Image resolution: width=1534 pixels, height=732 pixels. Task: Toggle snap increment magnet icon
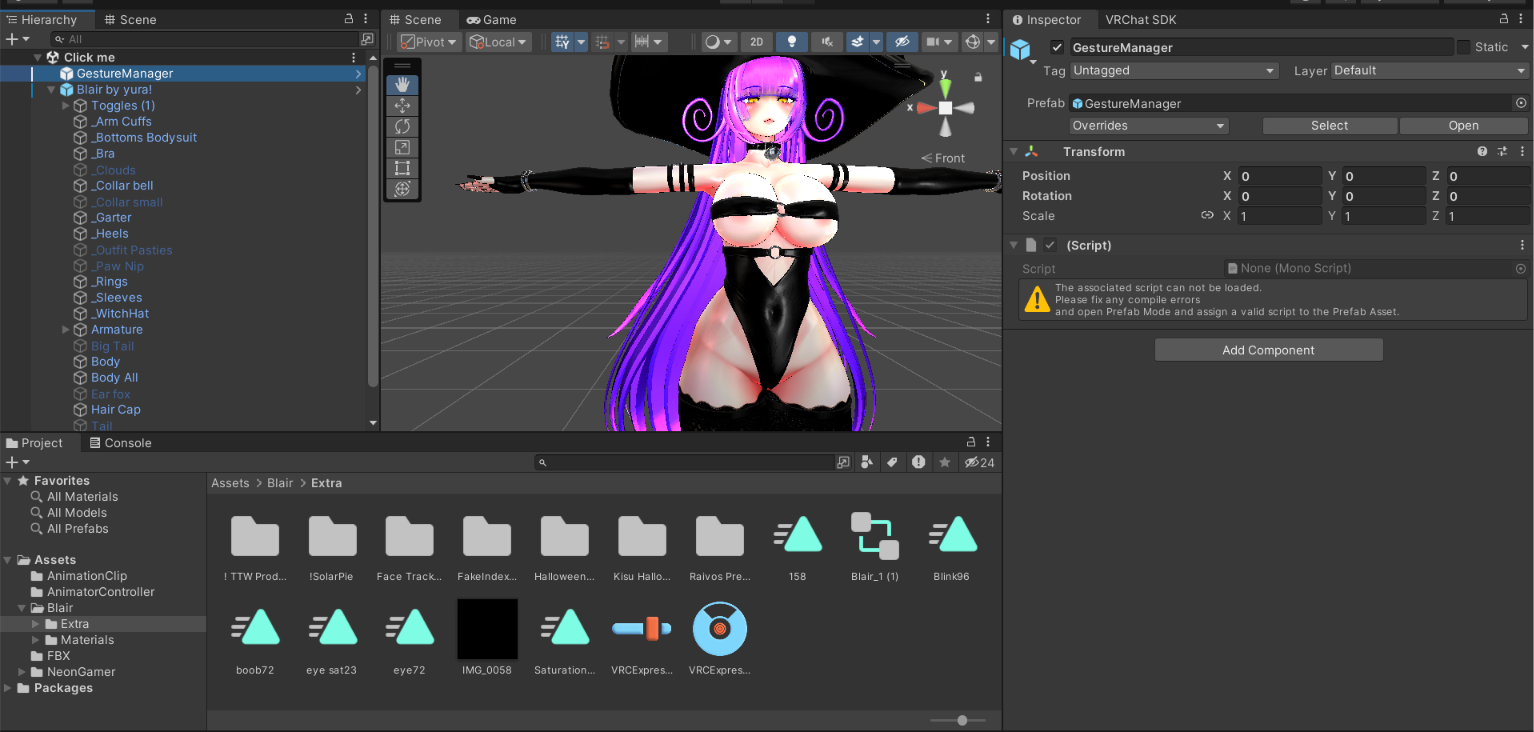tap(602, 42)
